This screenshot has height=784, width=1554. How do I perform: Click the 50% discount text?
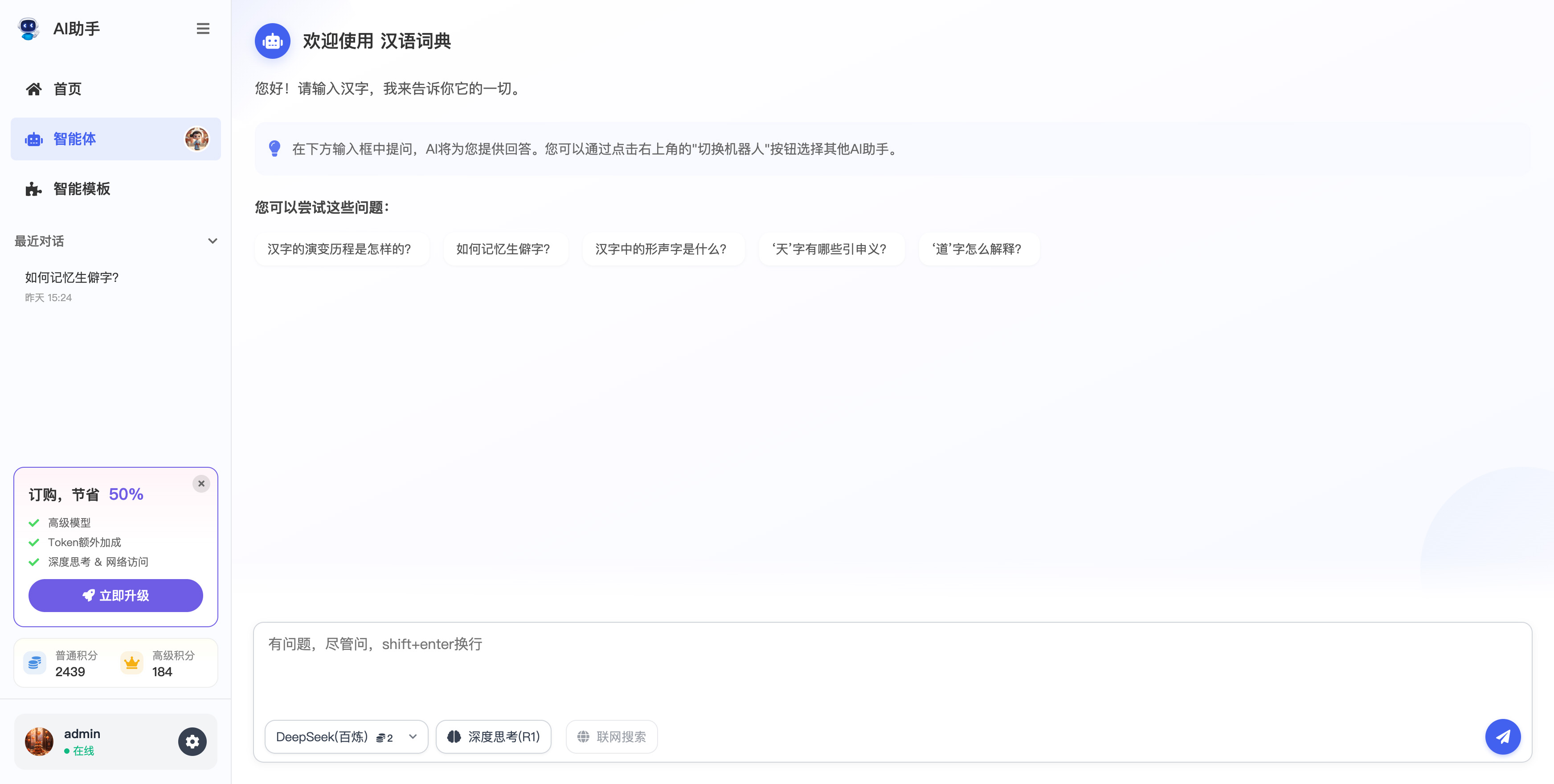pos(126,494)
